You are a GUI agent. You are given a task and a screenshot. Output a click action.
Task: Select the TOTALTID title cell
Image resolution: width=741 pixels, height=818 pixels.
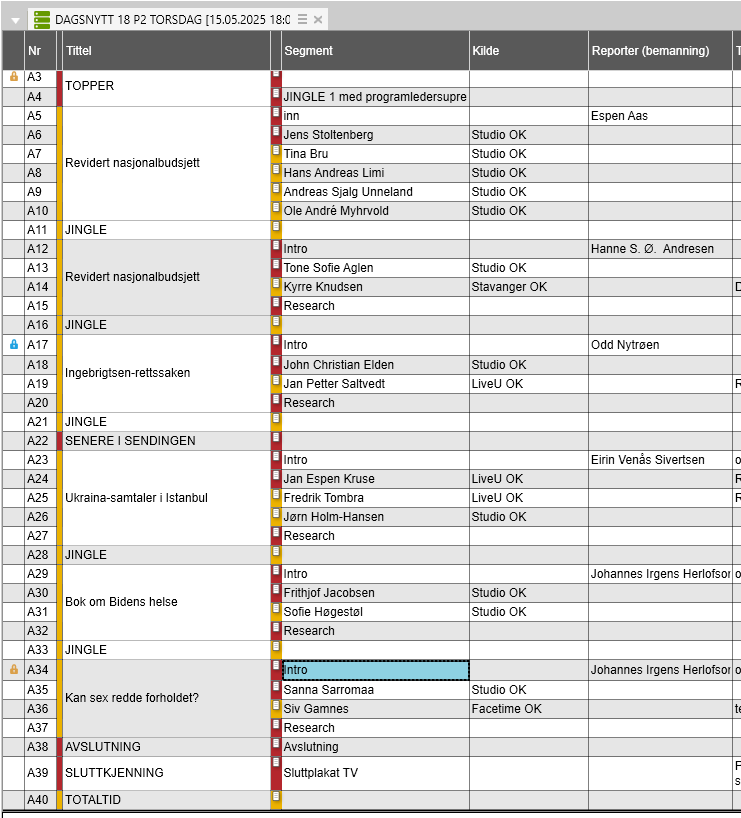point(166,800)
